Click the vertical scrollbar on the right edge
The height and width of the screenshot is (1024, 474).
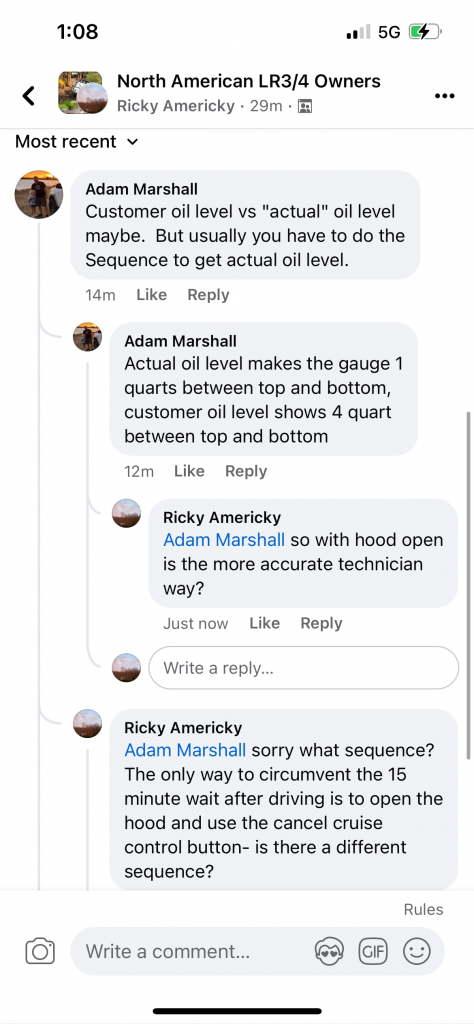[469, 586]
